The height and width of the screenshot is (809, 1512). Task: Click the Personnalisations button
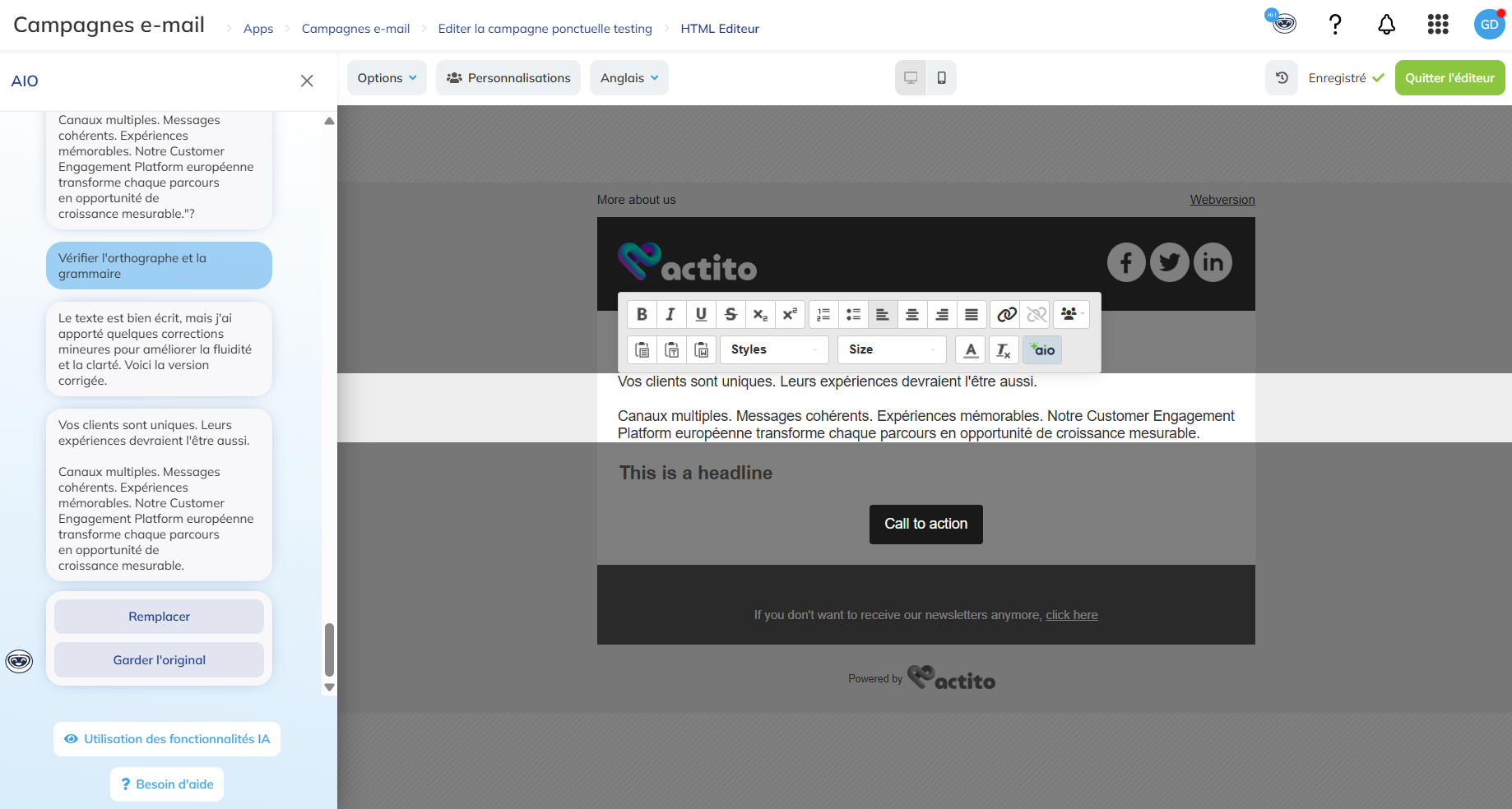[x=508, y=78]
